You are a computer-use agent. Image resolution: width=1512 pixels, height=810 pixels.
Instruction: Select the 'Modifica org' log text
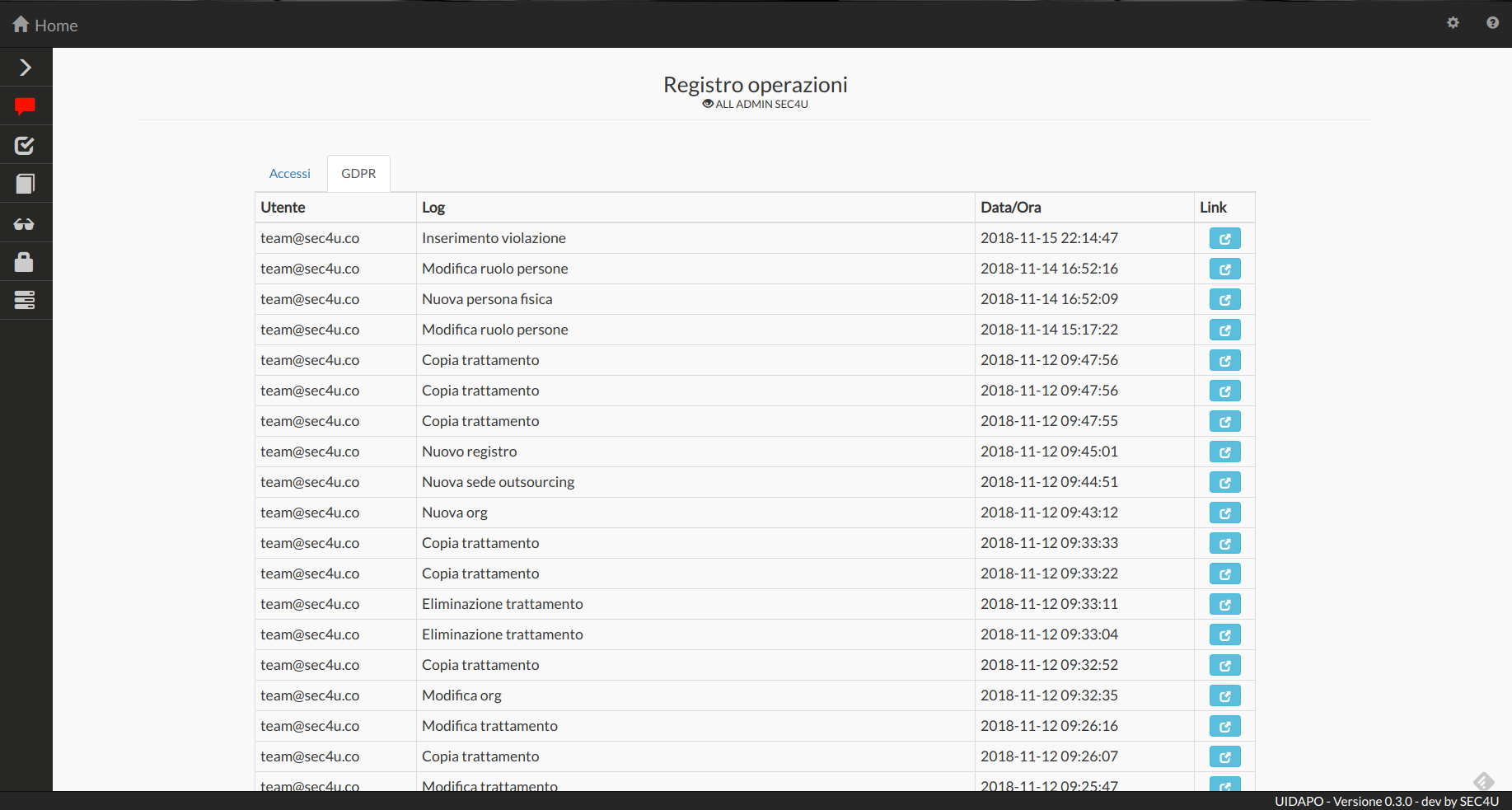pos(461,695)
